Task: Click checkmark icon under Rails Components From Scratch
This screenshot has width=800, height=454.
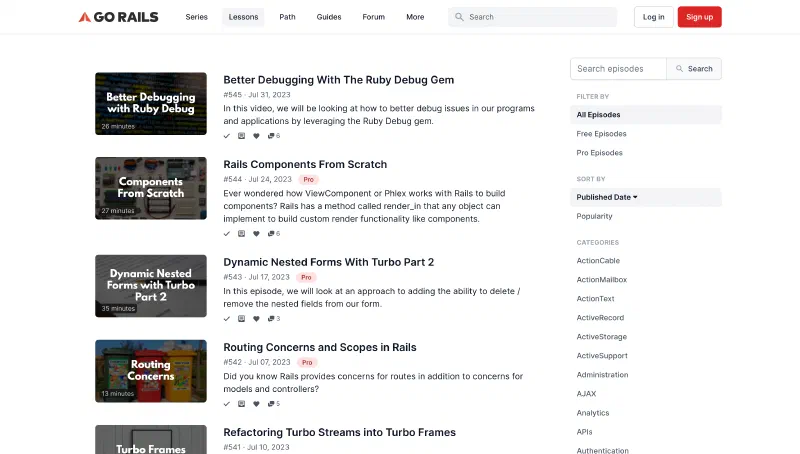Action: tap(227, 234)
